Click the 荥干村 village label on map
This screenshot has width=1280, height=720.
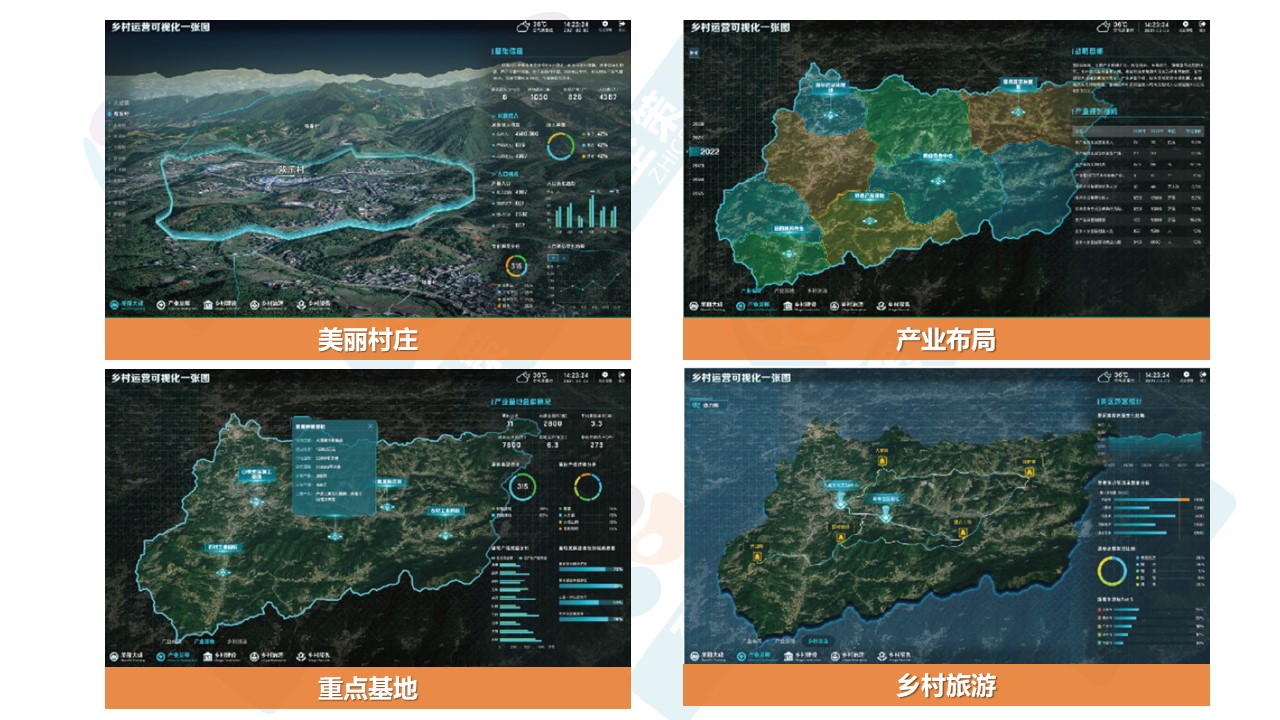tap(292, 171)
